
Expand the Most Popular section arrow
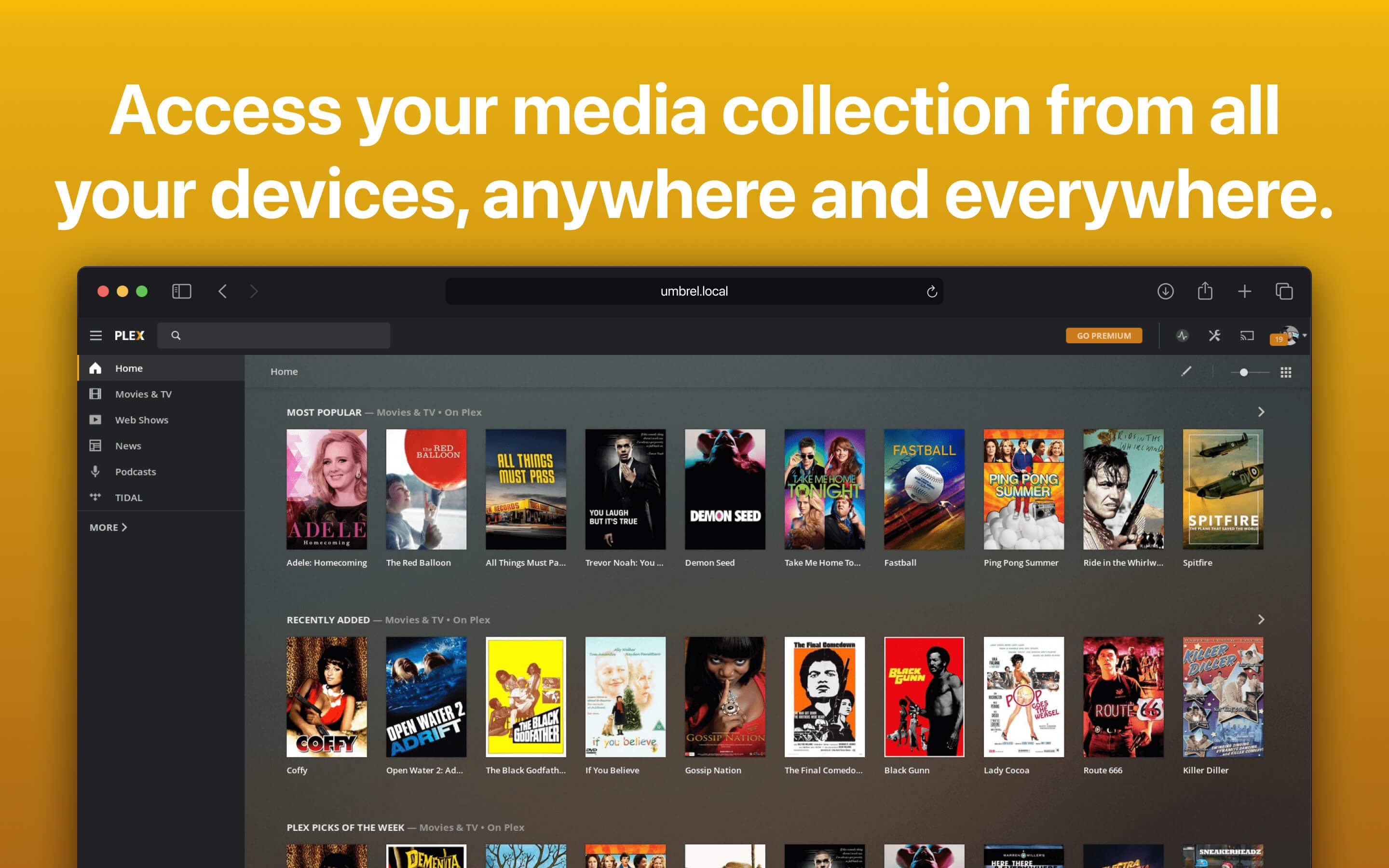[1262, 411]
